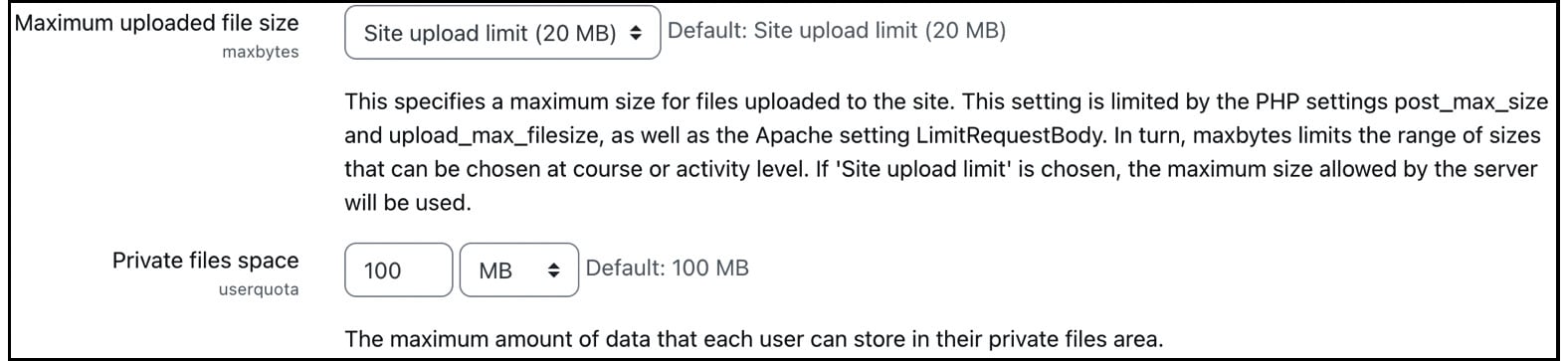Click the 'will be used.' line of text
This screenshot has width=1568, height=361.
point(408,203)
